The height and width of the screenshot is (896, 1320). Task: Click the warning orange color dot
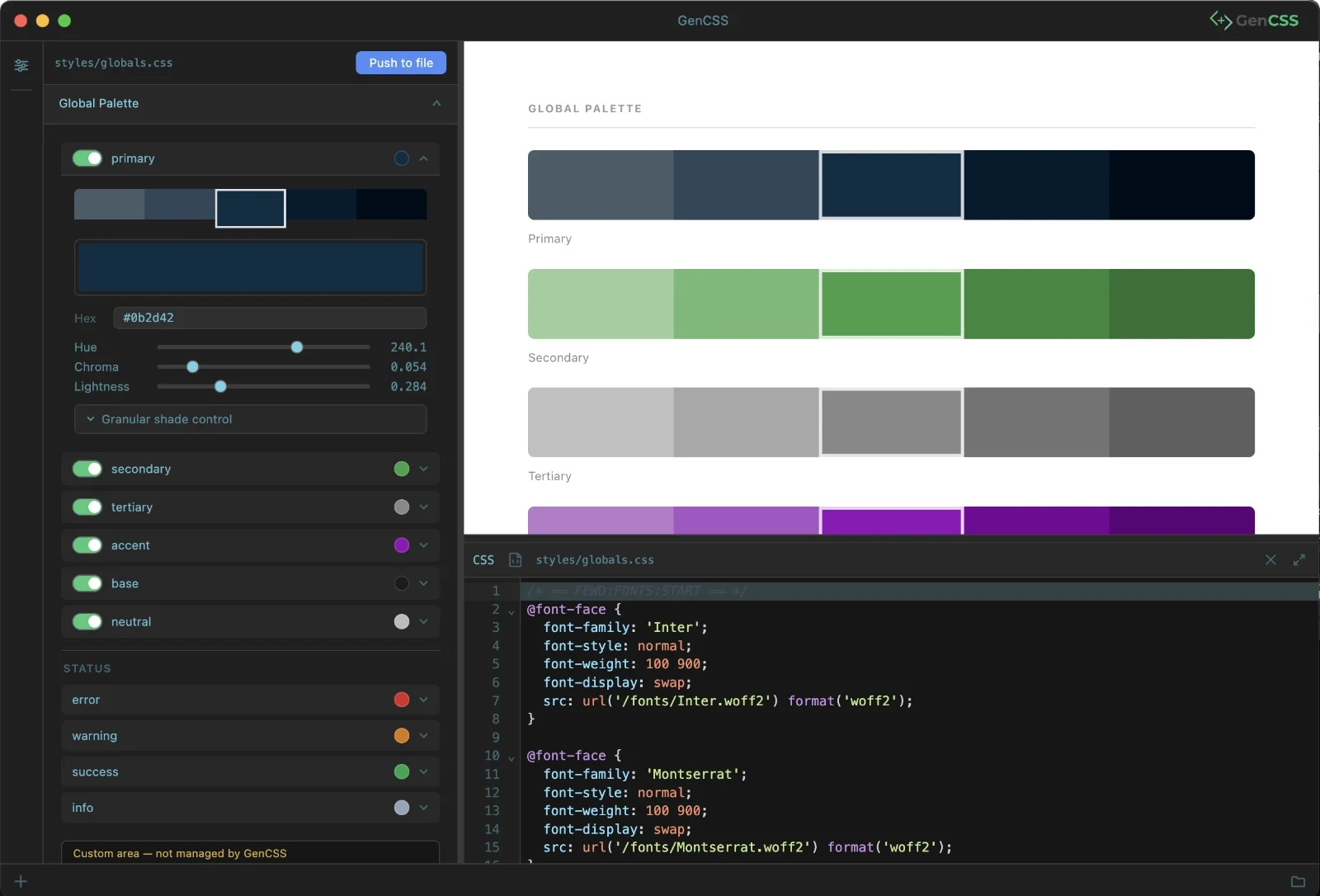point(402,735)
